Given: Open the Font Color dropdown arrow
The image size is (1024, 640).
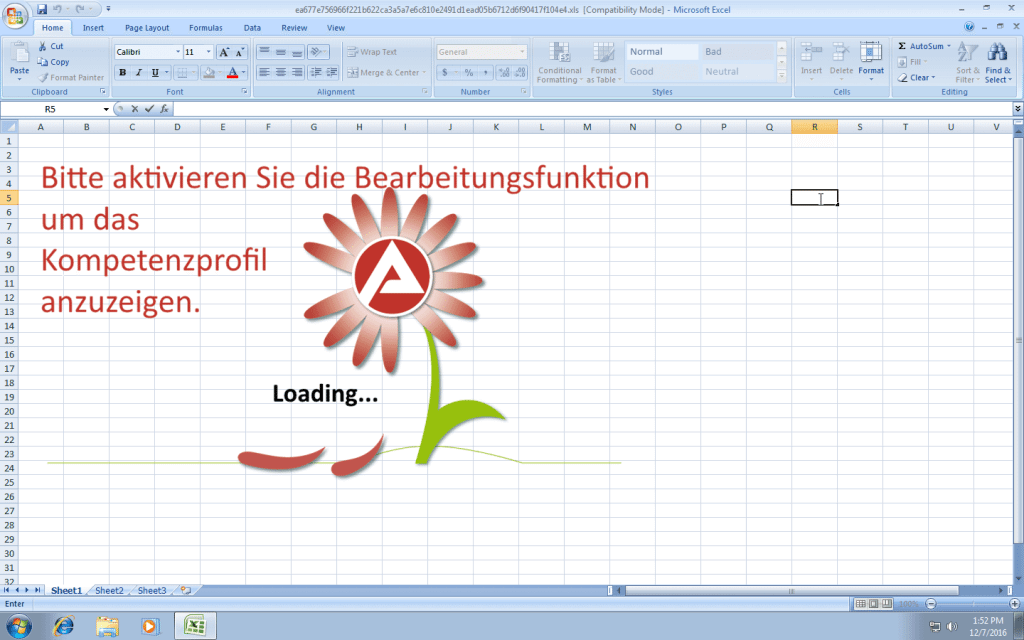Looking at the screenshot, I should [x=244, y=72].
